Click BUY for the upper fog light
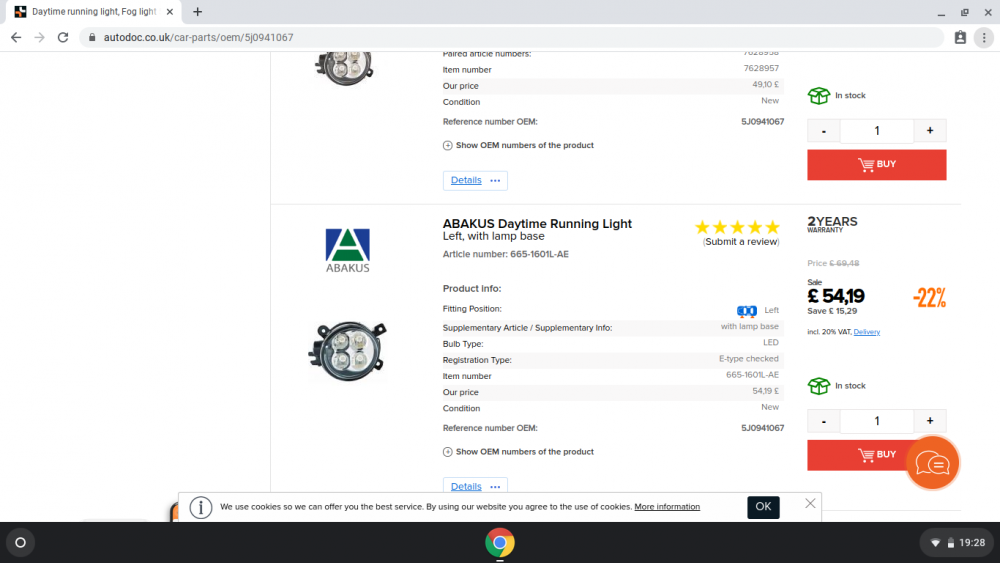 click(x=877, y=165)
